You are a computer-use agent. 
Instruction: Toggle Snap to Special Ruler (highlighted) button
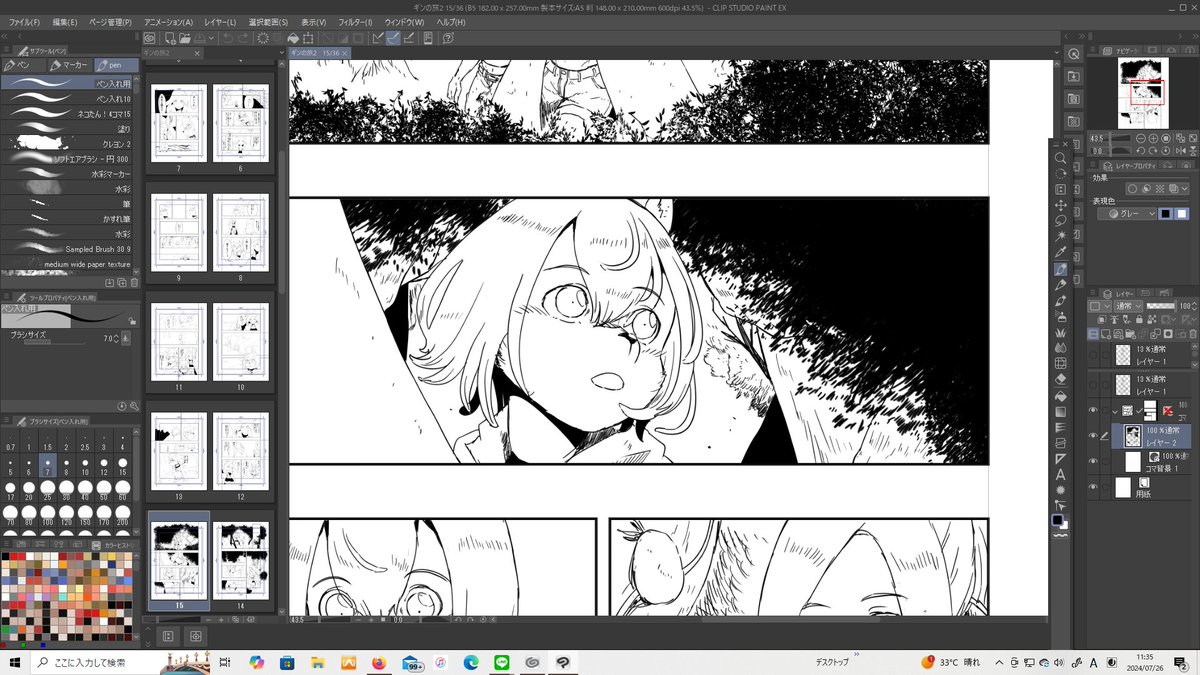coord(393,38)
